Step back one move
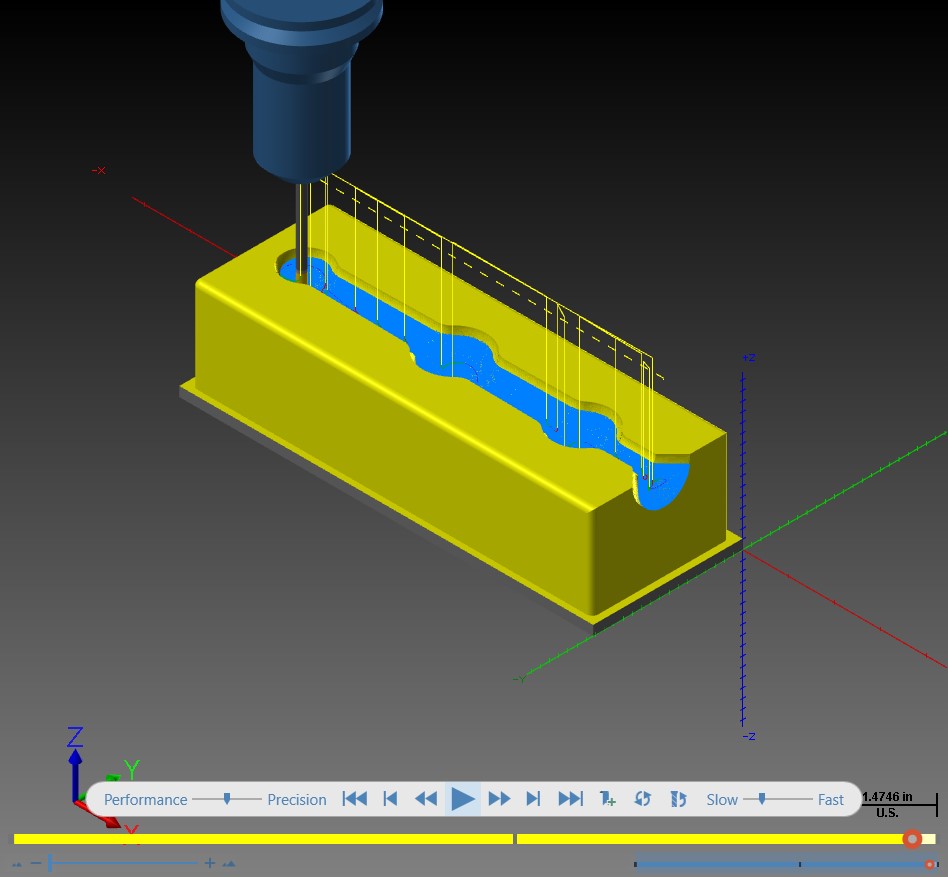The height and width of the screenshot is (877, 948). [391, 799]
